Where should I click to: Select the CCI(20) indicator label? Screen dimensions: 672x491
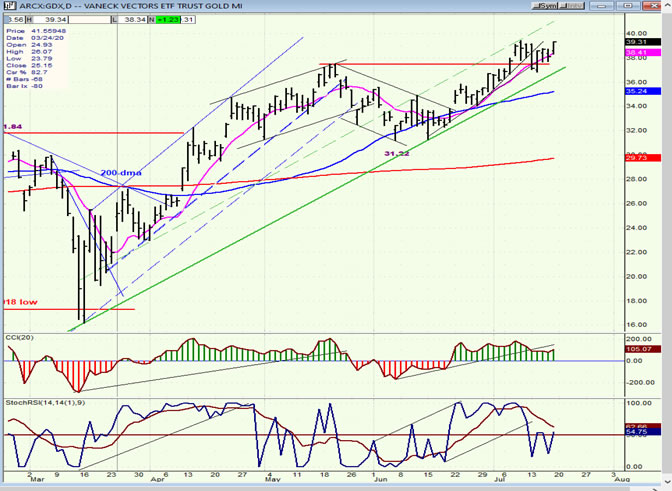[21, 336]
